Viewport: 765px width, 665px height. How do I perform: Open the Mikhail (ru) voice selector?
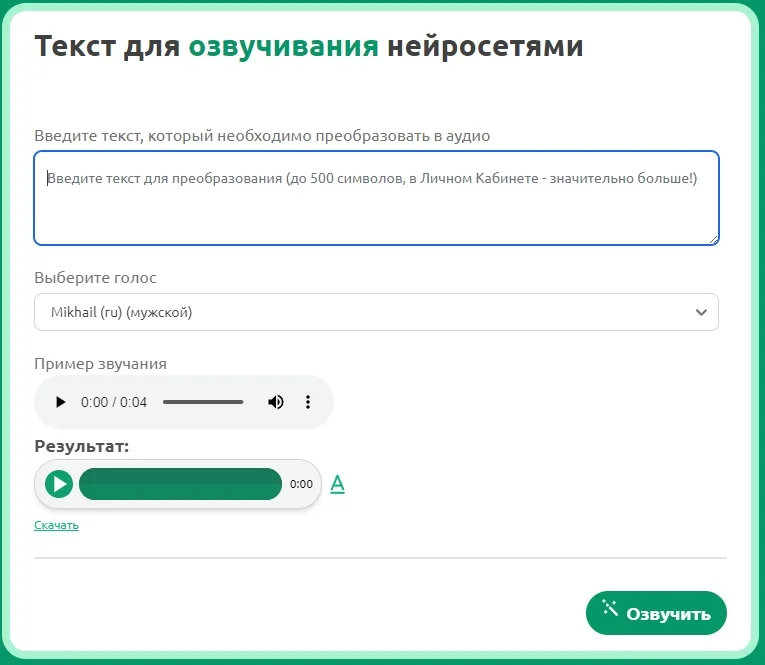375,312
